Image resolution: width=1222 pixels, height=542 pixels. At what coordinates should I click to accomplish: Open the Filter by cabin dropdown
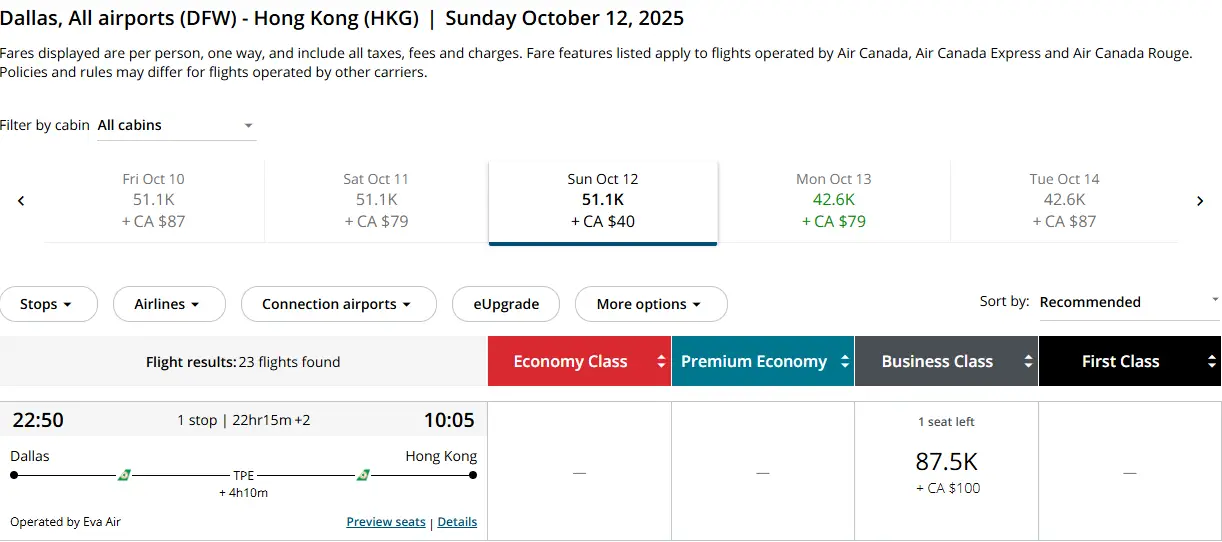click(x=176, y=126)
